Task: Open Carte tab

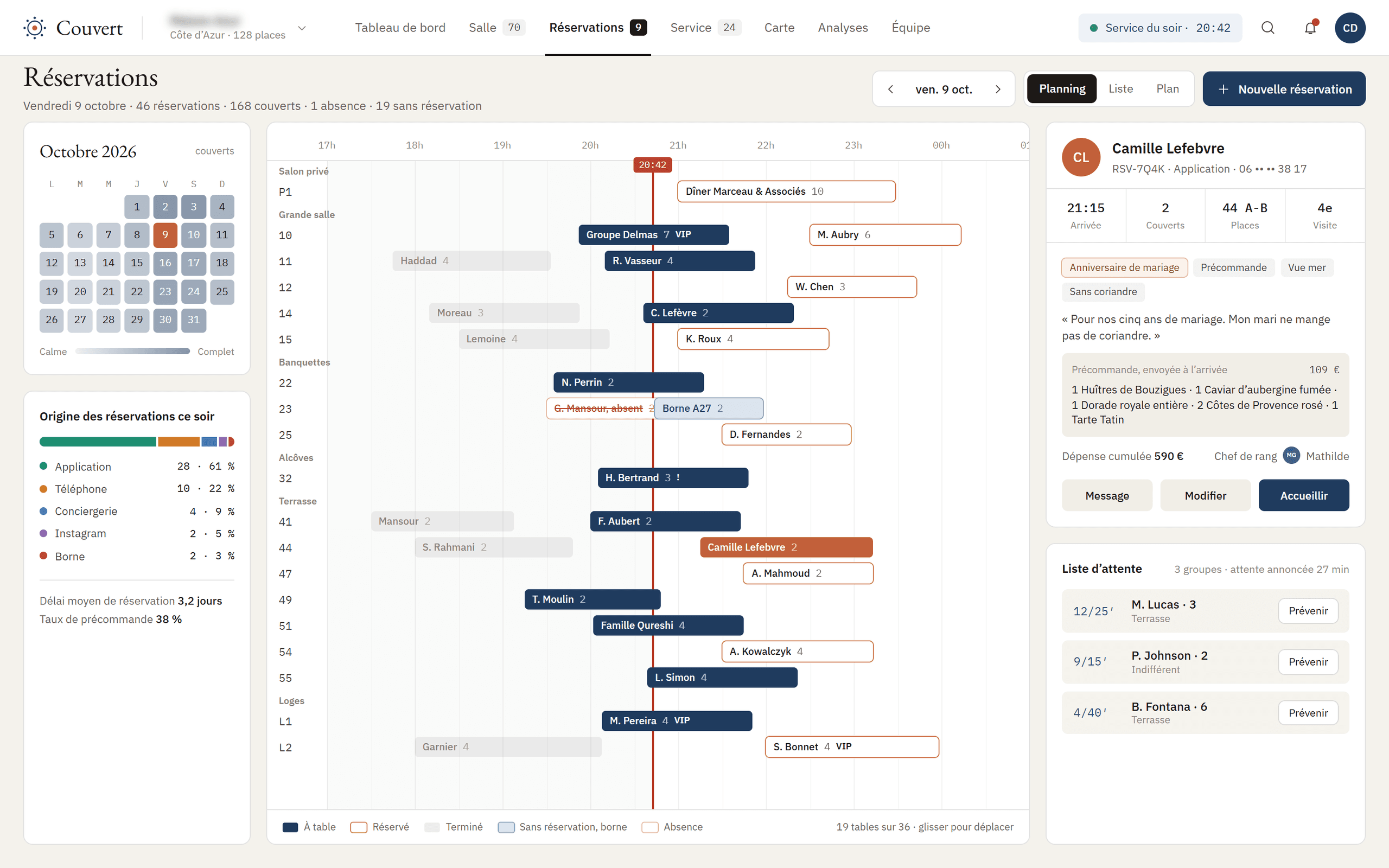Action: pos(779,28)
